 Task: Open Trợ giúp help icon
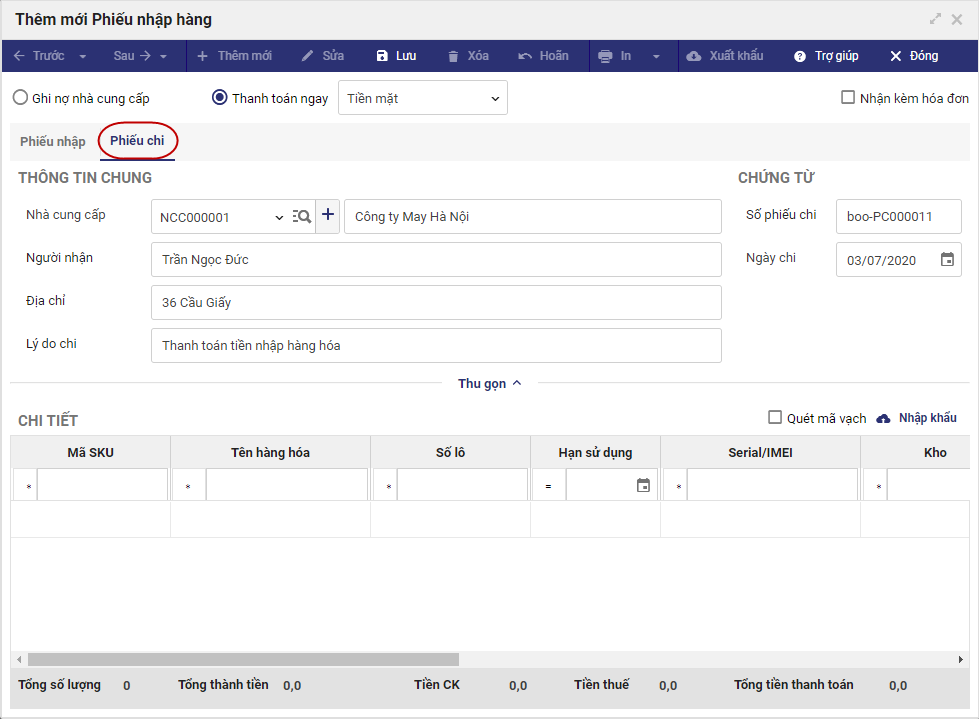click(x=800, y=56)
